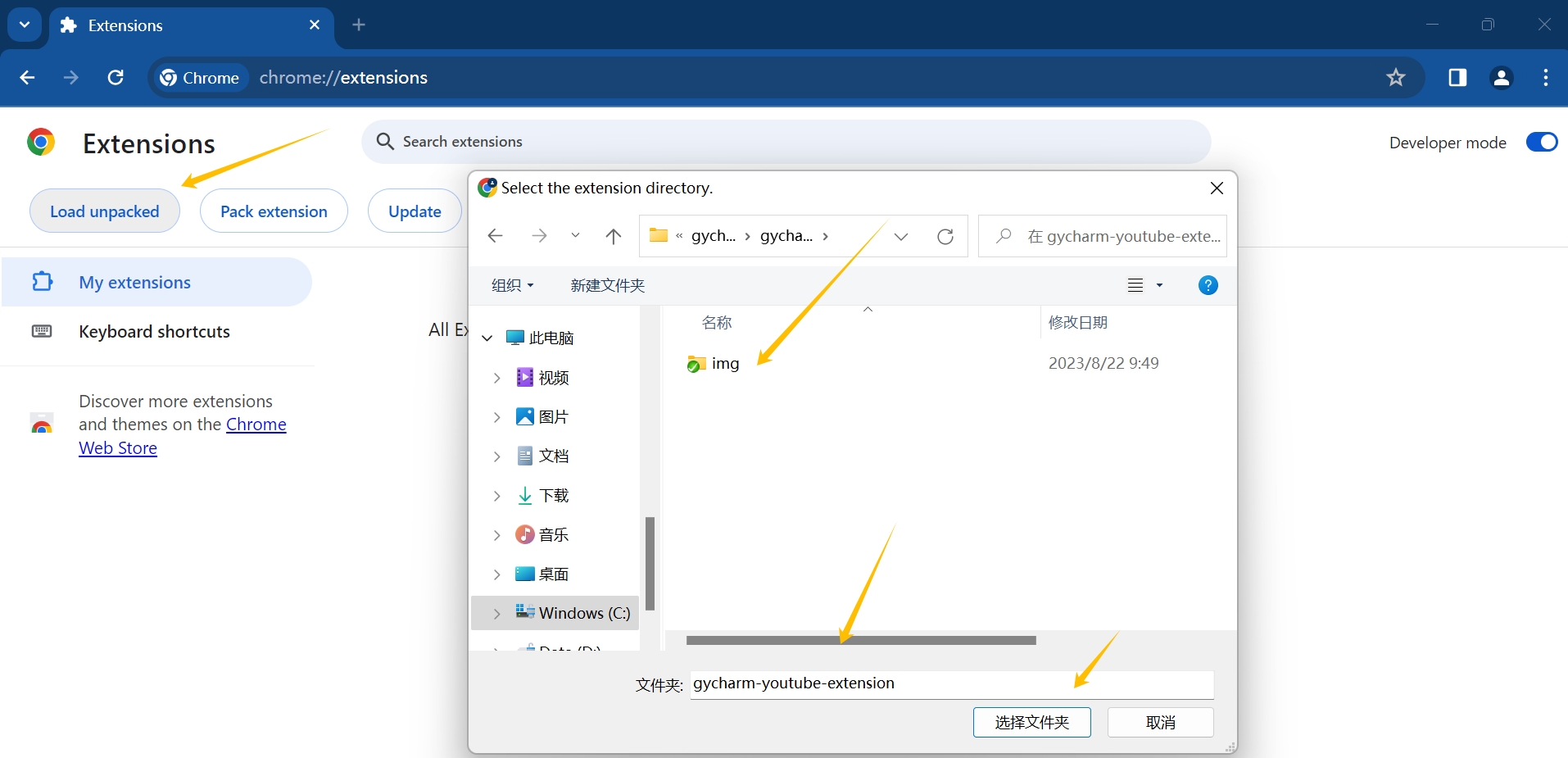The width and height of the screenshot is (1568, 758).
Task: Open help question mark icon
Action: coord(1208,285)
